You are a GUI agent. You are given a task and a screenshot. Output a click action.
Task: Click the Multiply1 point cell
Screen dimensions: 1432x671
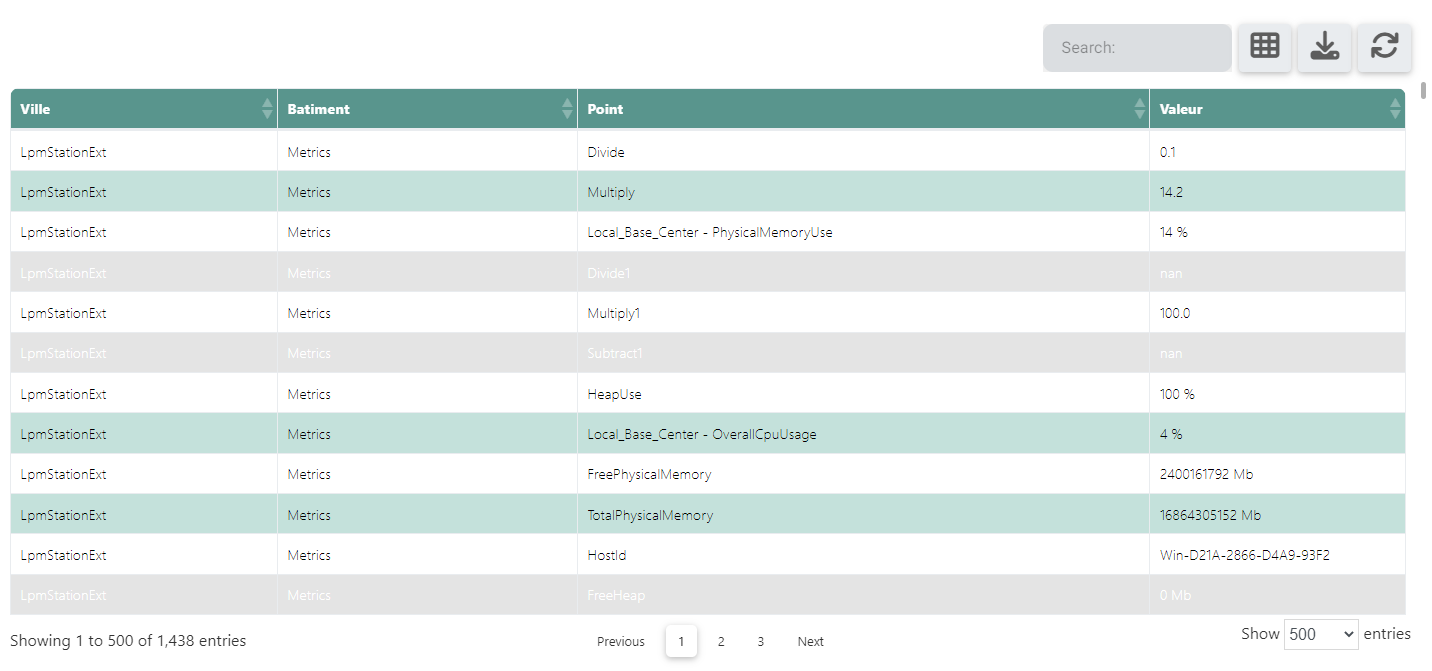[x=863, y=313]
